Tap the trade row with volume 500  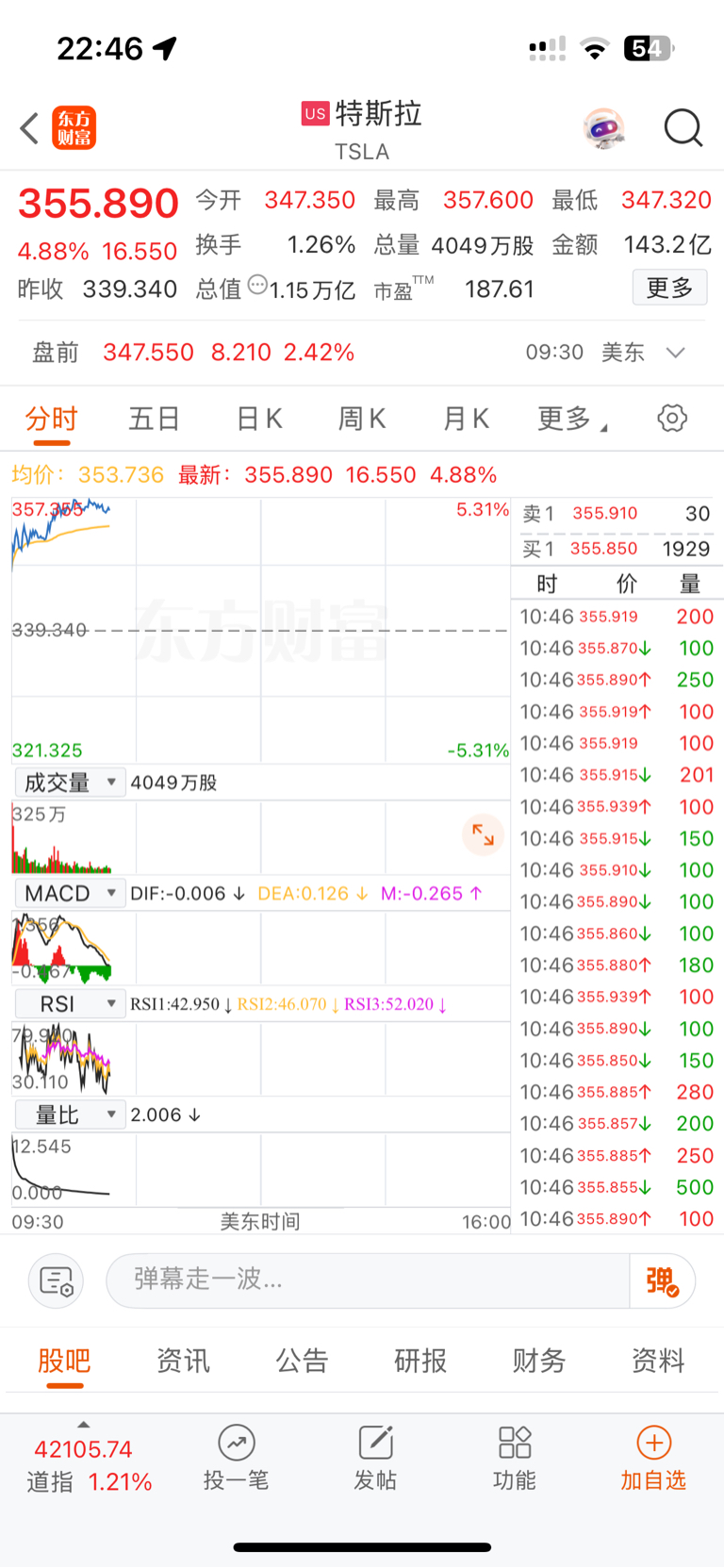point(617,1187)
